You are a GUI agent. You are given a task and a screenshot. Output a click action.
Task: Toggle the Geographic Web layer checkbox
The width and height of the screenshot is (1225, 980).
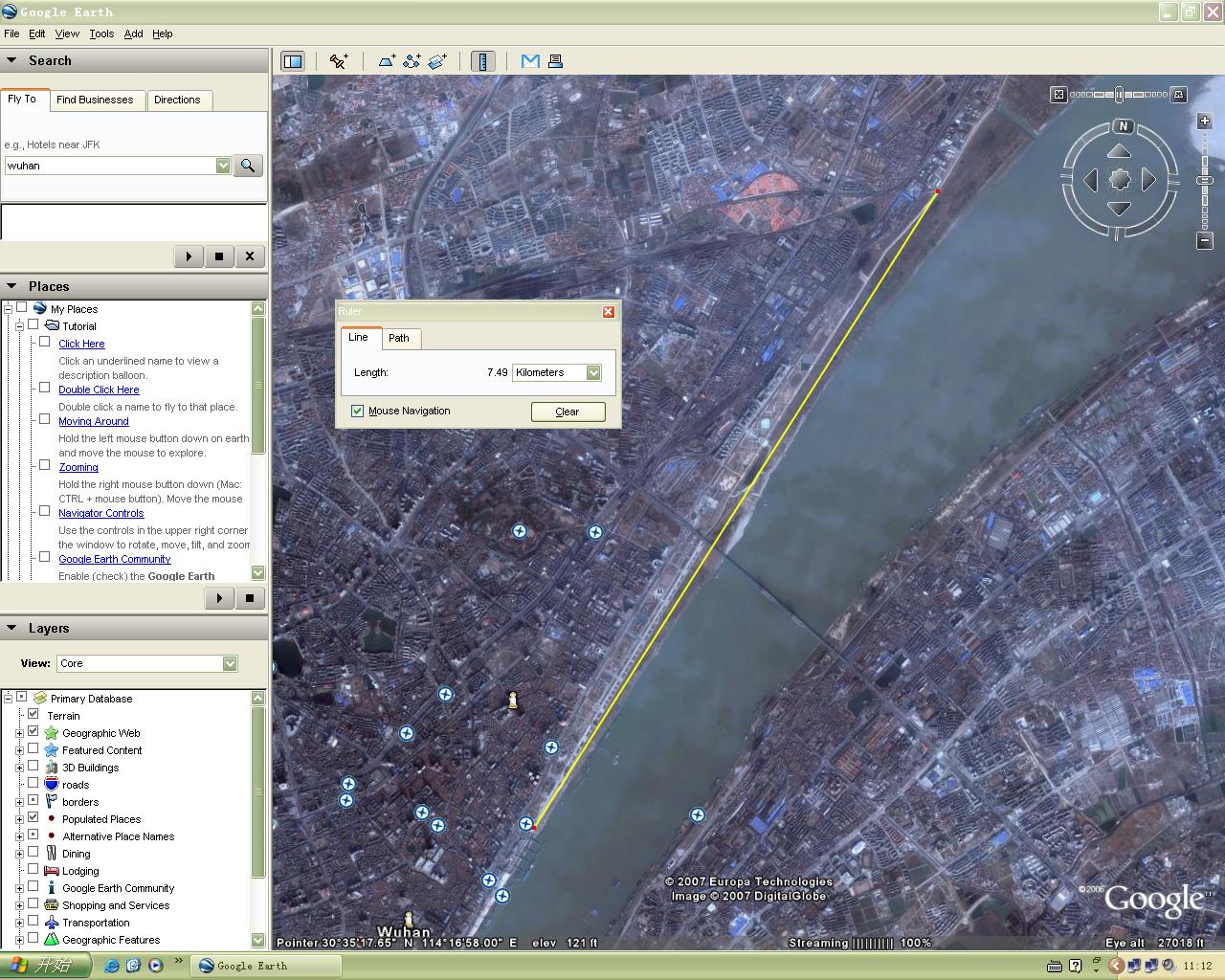pos(33,731)
